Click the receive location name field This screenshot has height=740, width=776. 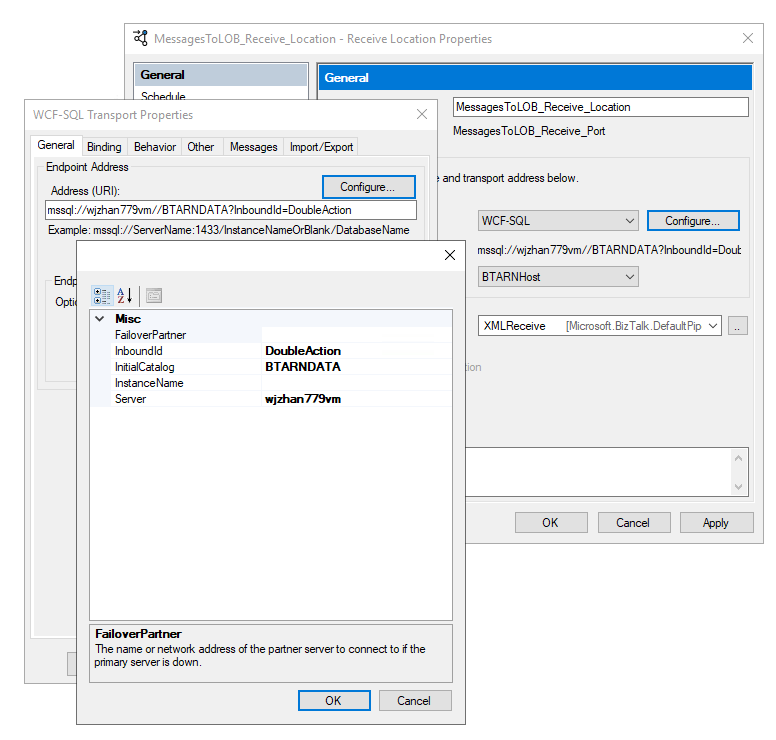(600, 107)
